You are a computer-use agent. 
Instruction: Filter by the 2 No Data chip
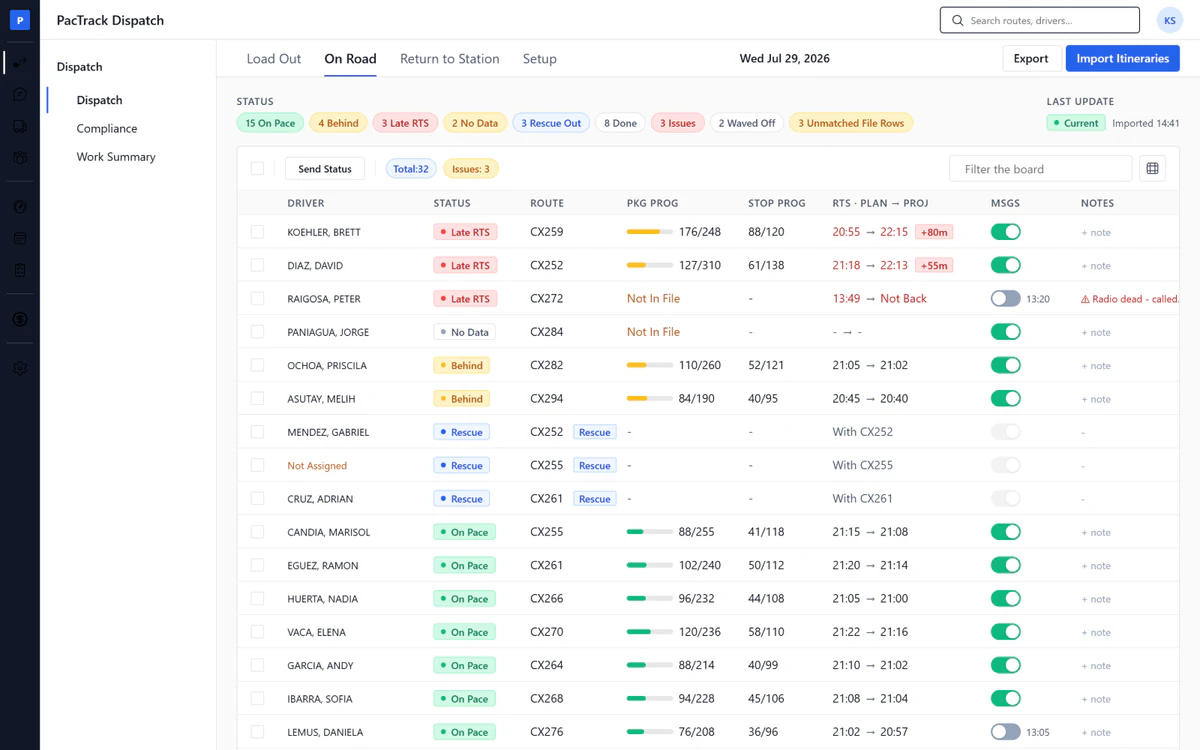pos(475,123)
